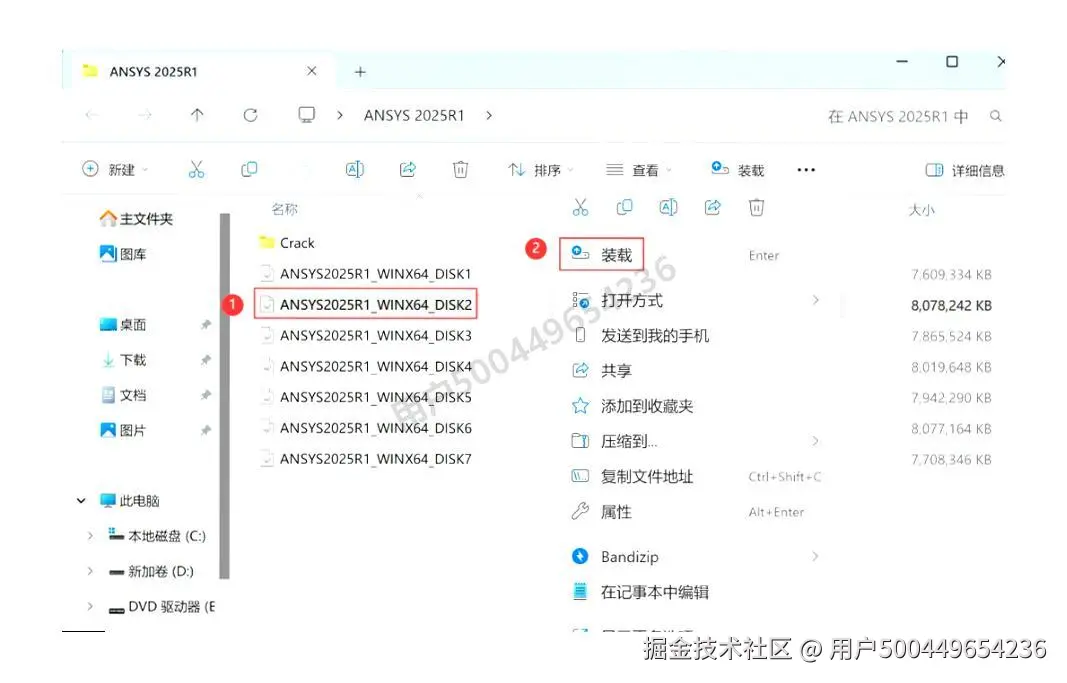
Task: Open the See more (...) toolbar icon
Action: (806, 170)
